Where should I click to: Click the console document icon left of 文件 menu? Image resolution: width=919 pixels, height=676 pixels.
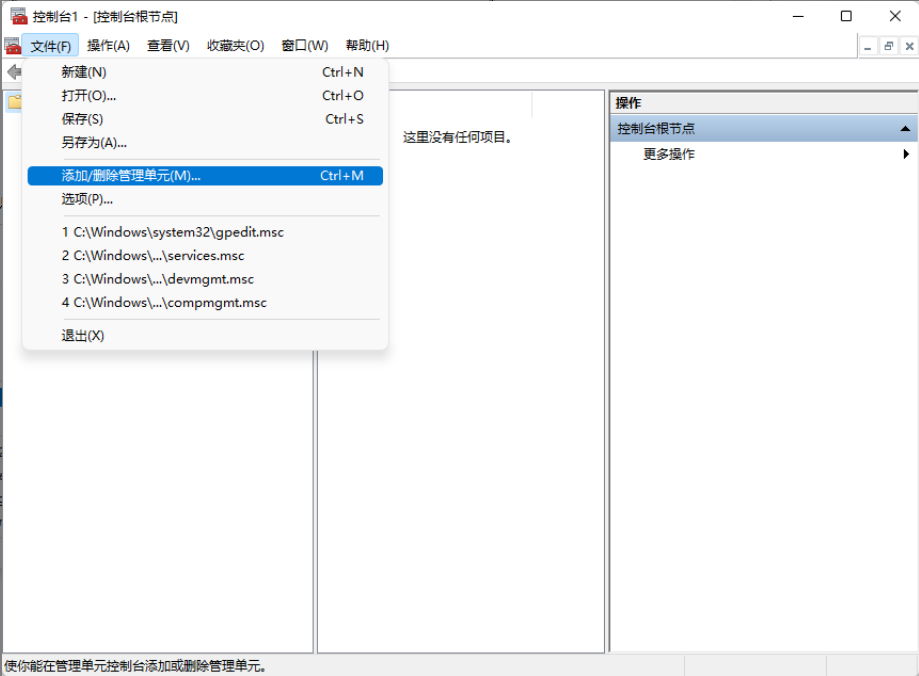tap(12, 46)
